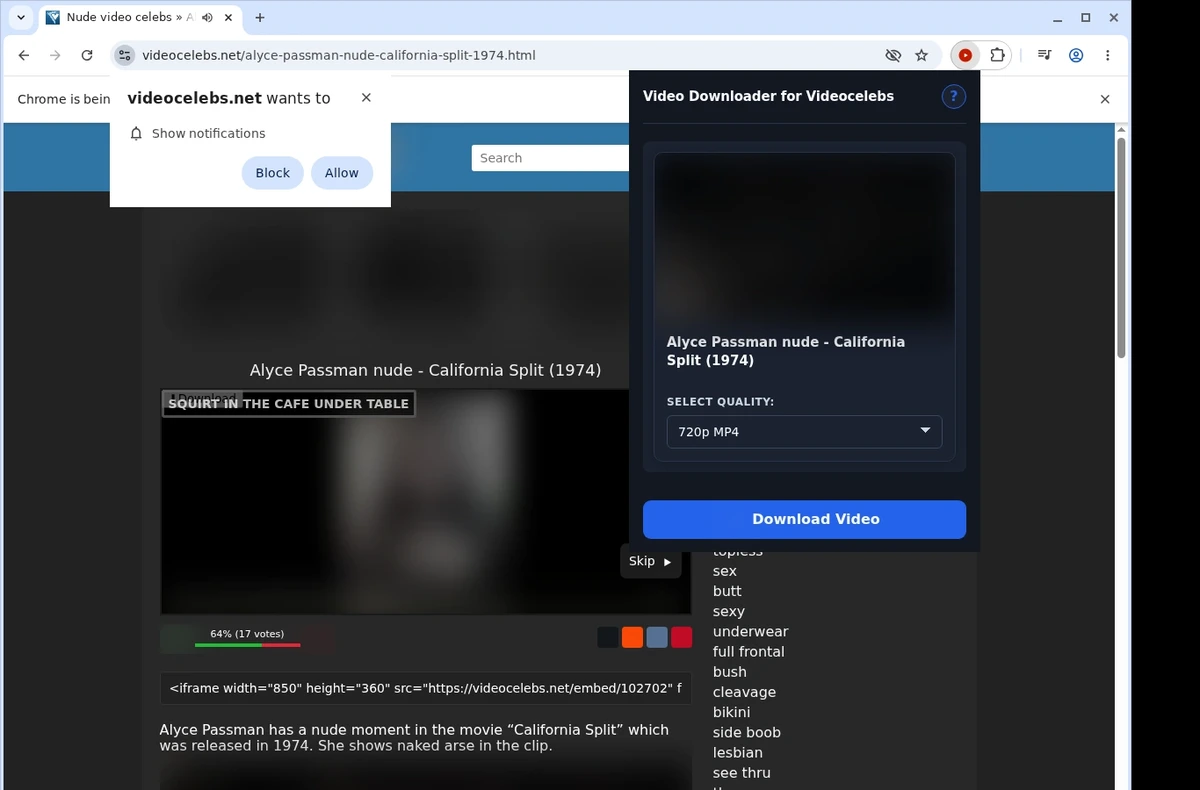Viewport: 1200px width, 790px height.
Task: Click the red share swatch
Action: pyautogui.click(x=681, y=637)
